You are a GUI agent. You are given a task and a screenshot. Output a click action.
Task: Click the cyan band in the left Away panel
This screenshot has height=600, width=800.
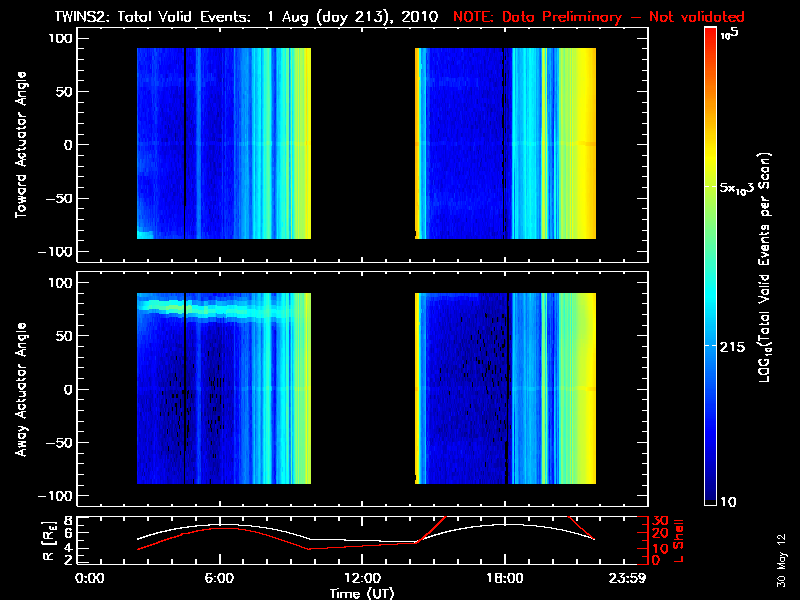coord(220,311)
